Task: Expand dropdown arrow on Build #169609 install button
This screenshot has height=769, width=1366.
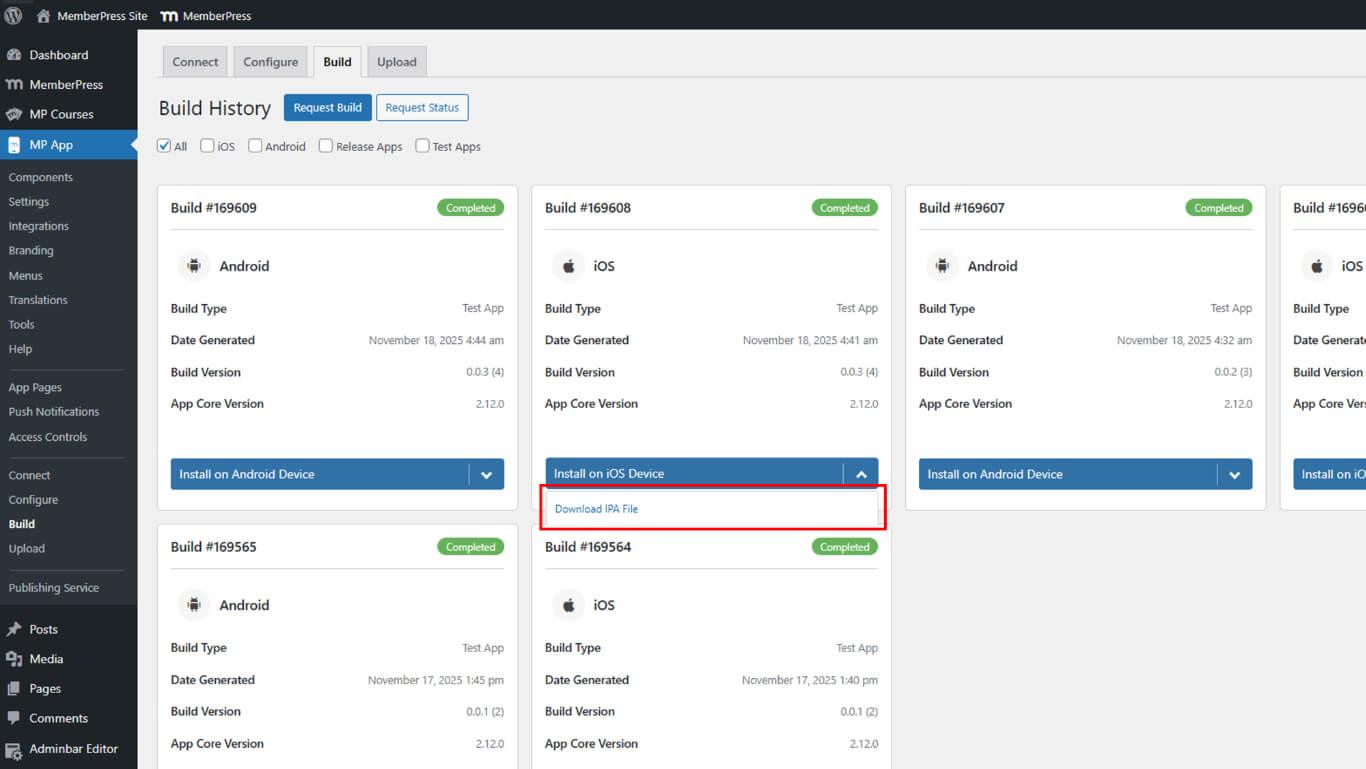Action: click(486, 474)
